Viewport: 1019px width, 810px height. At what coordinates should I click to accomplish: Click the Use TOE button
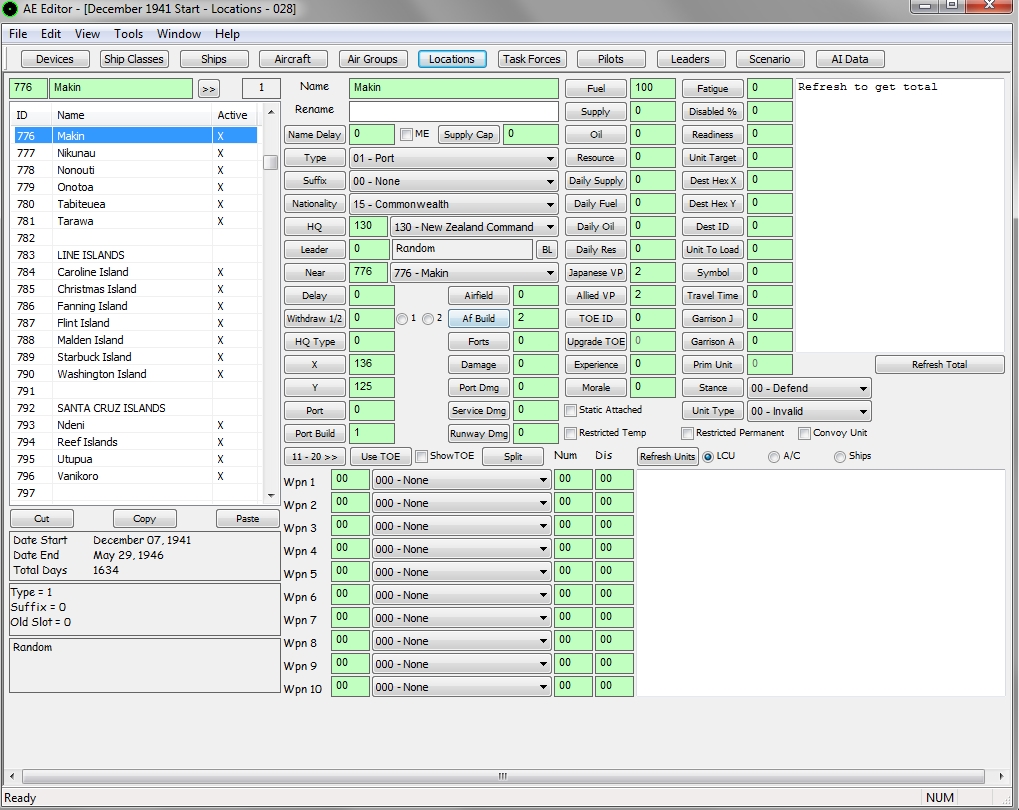379,455
